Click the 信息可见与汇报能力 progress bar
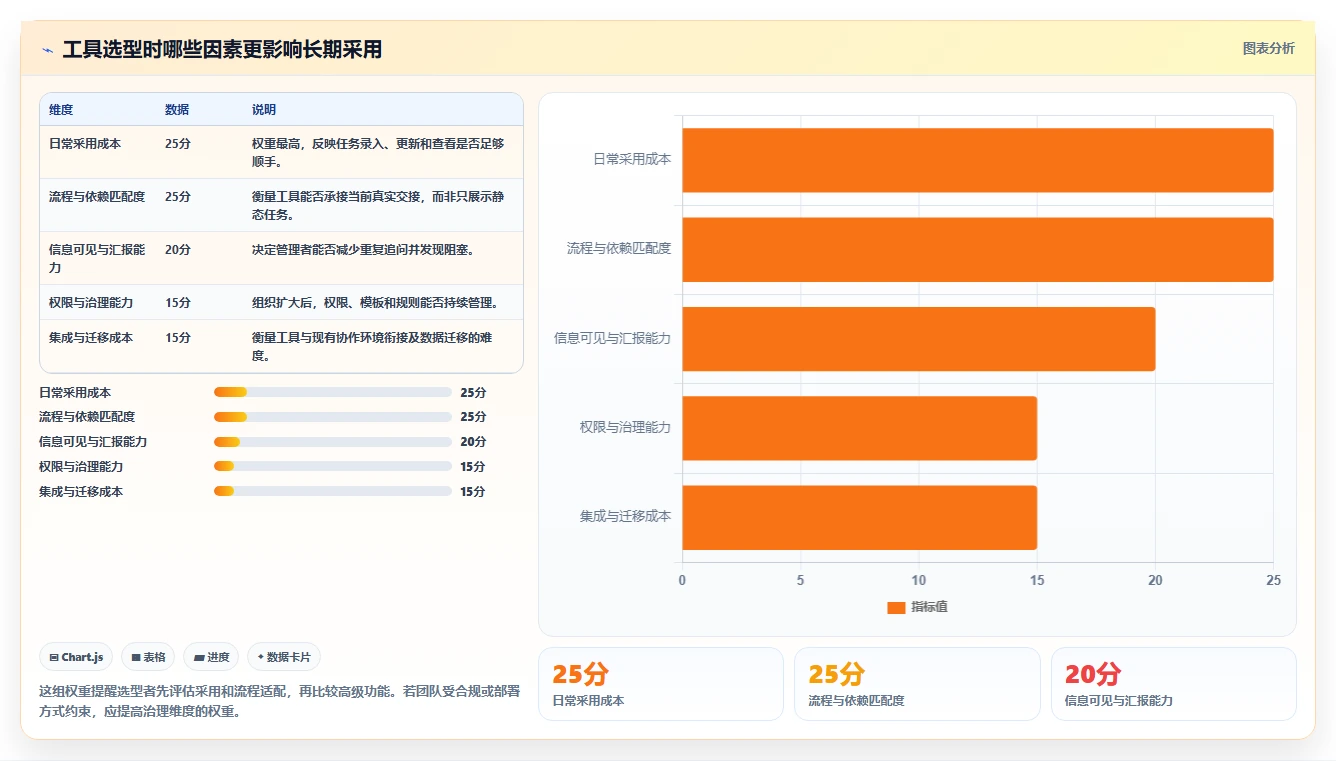This screenshot has width=1336, height=761. point(332,442)
